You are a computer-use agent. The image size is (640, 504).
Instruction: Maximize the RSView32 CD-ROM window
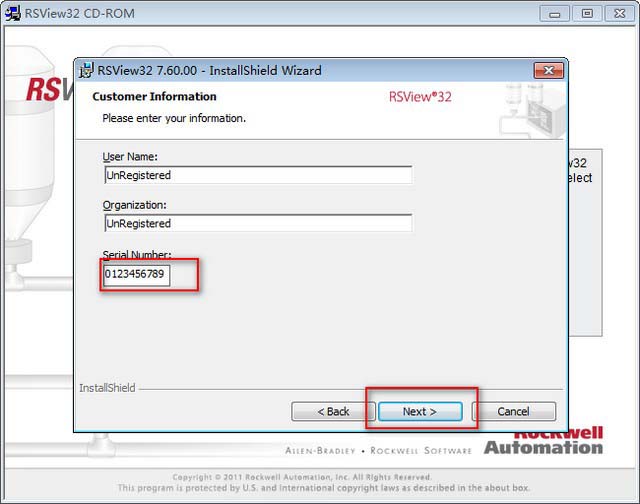pos(587,14)
